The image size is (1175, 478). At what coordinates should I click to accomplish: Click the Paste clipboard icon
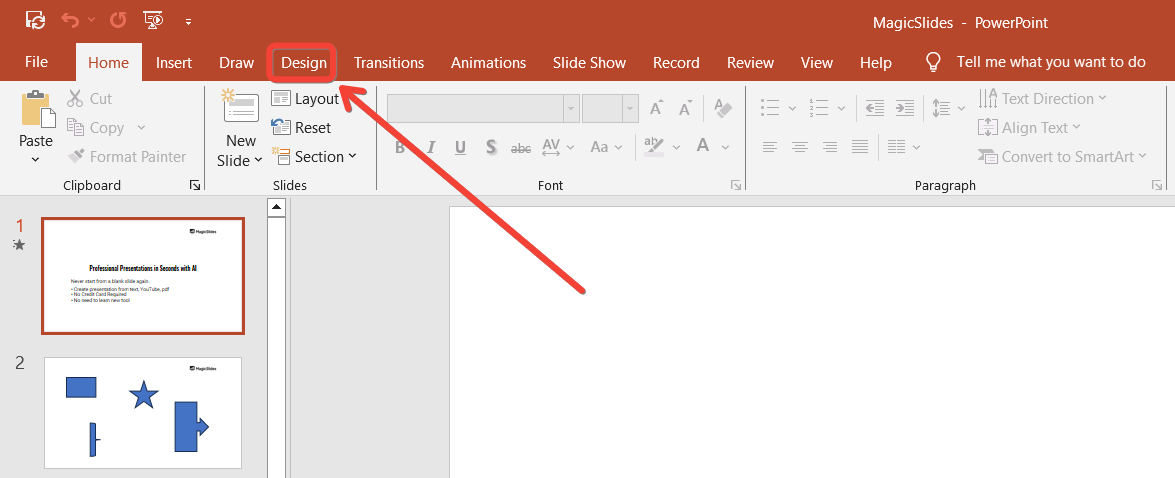tap(39, 109)
